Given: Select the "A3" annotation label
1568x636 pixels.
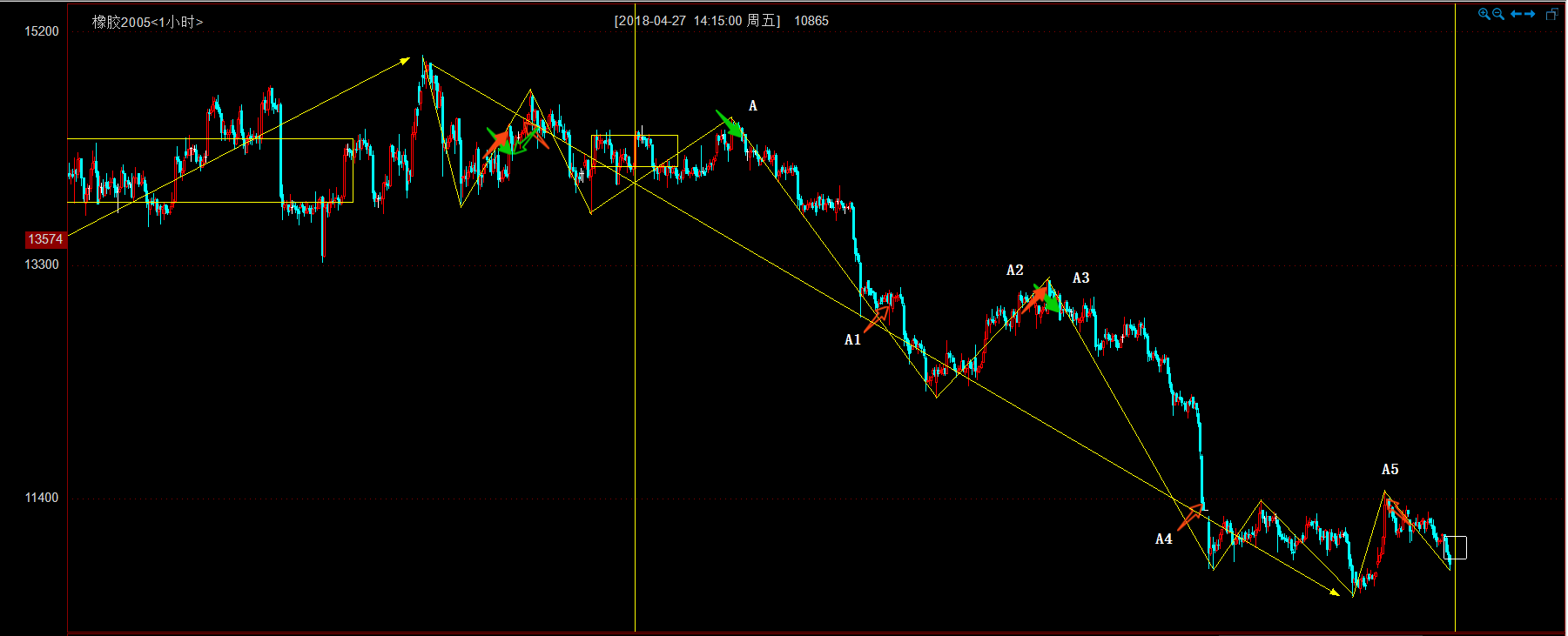Looking at the screenshot, I should [1080, 278].
